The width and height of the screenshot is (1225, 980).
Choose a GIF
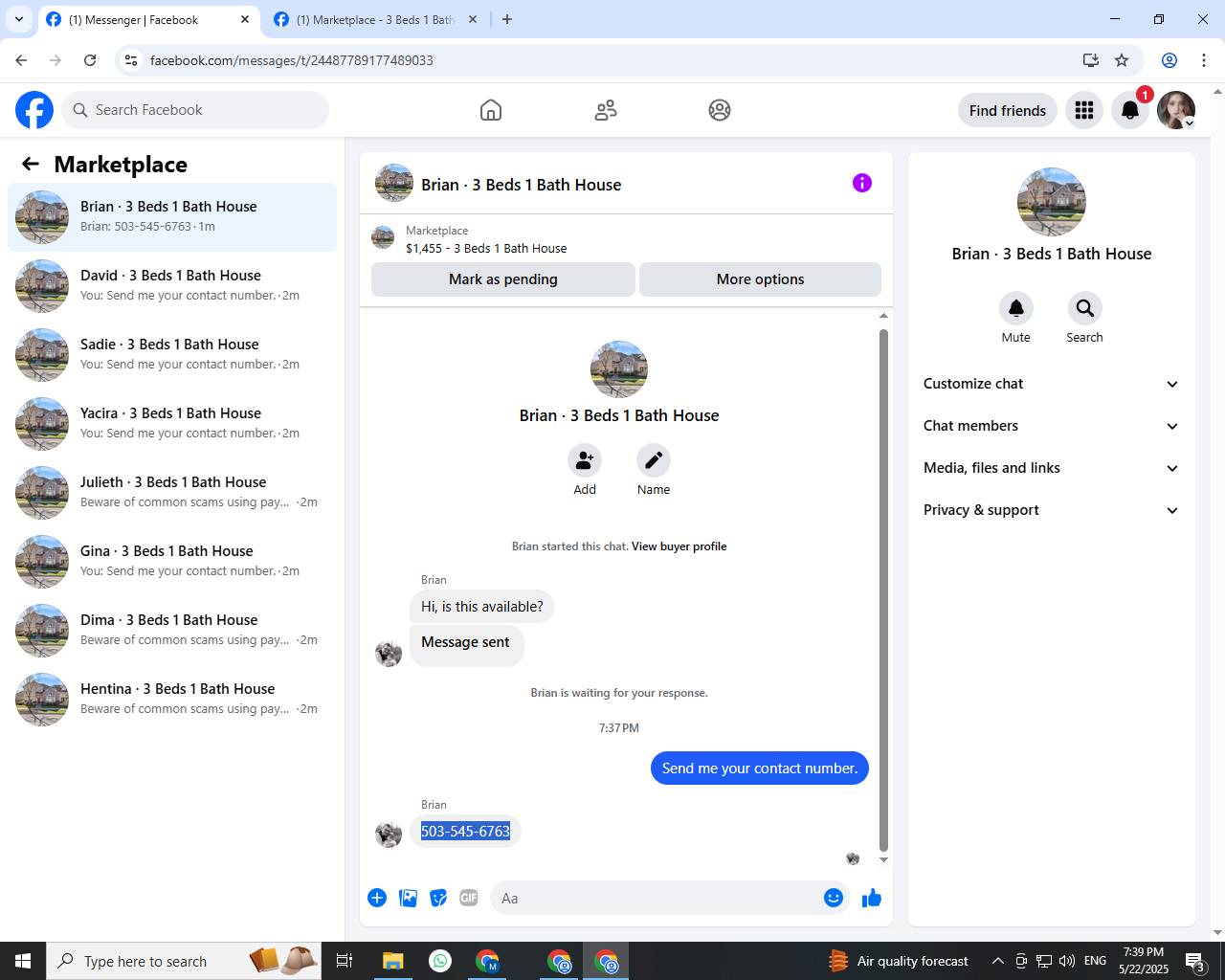click(x=469, y=898)
